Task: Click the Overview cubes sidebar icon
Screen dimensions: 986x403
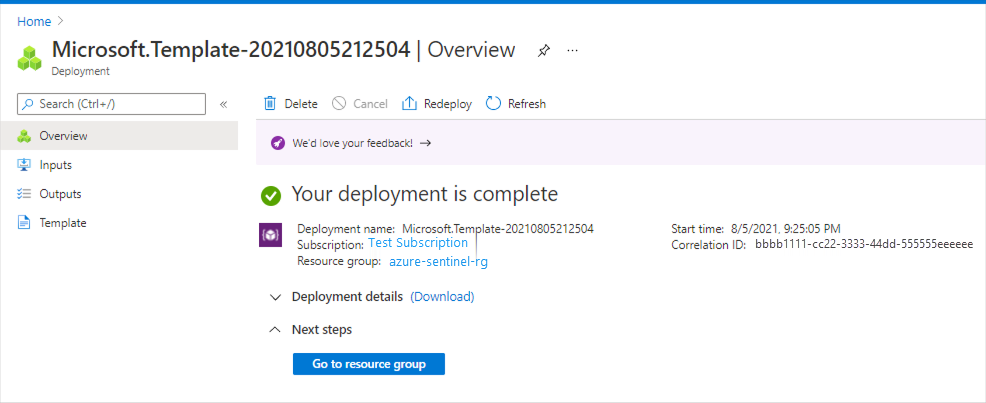Action: pyautogui.click(x=24, y=136)
